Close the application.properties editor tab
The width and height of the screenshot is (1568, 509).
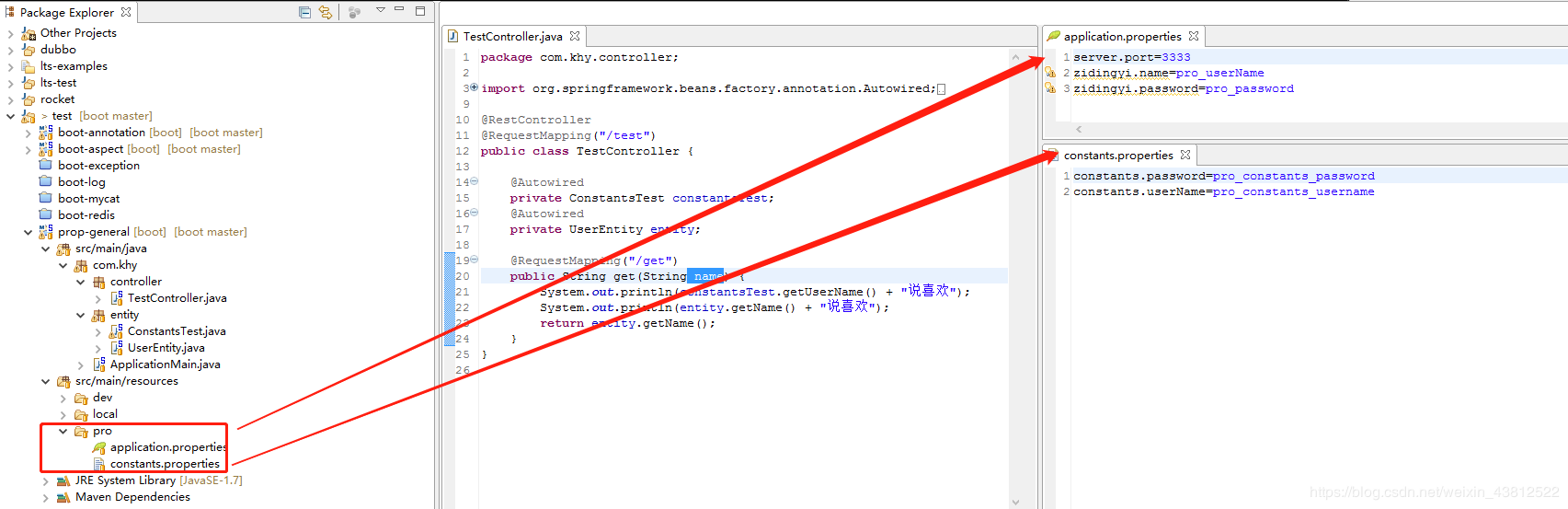[1194, 36]
